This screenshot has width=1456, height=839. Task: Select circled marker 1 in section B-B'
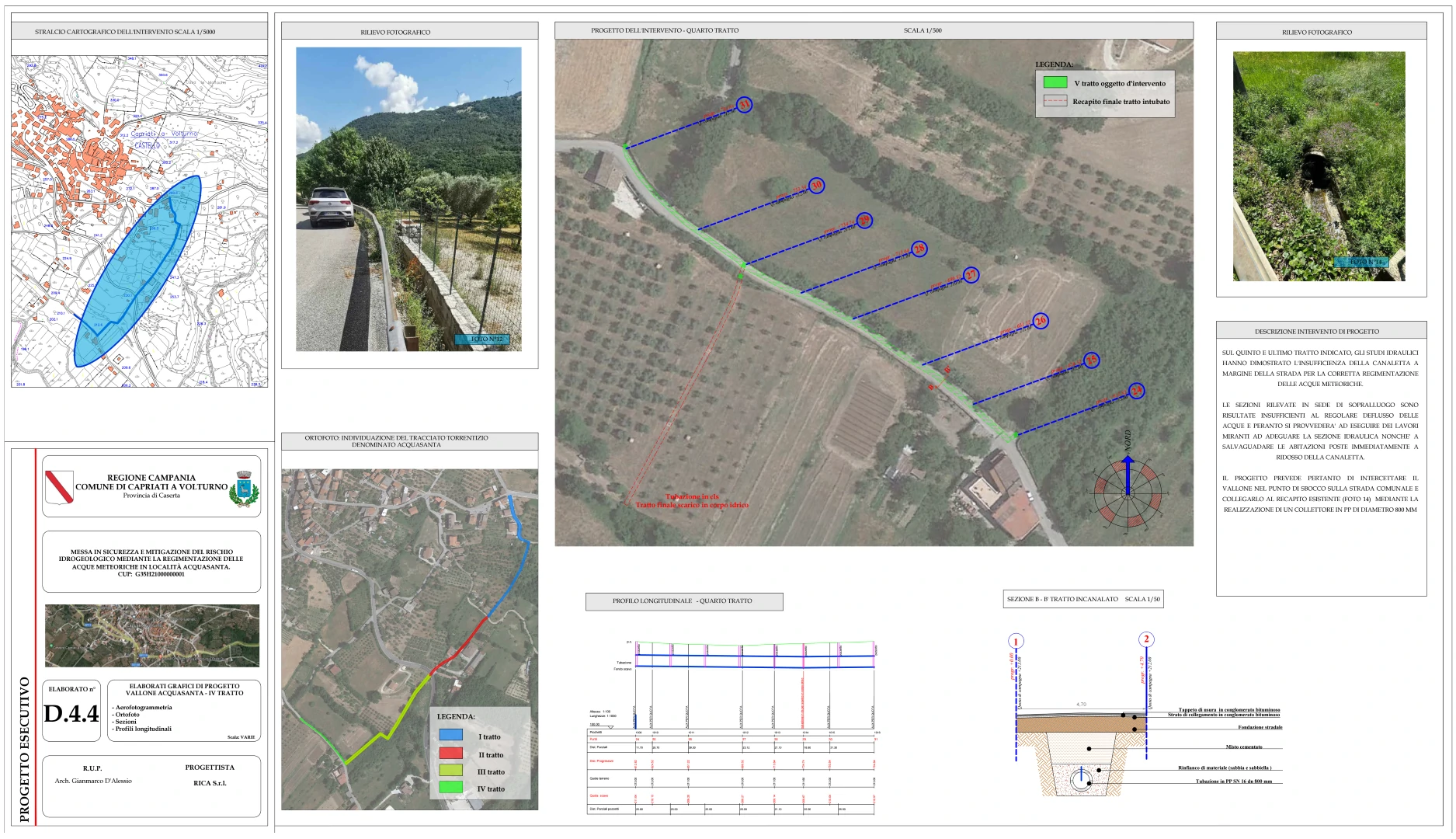(1016, 642)
